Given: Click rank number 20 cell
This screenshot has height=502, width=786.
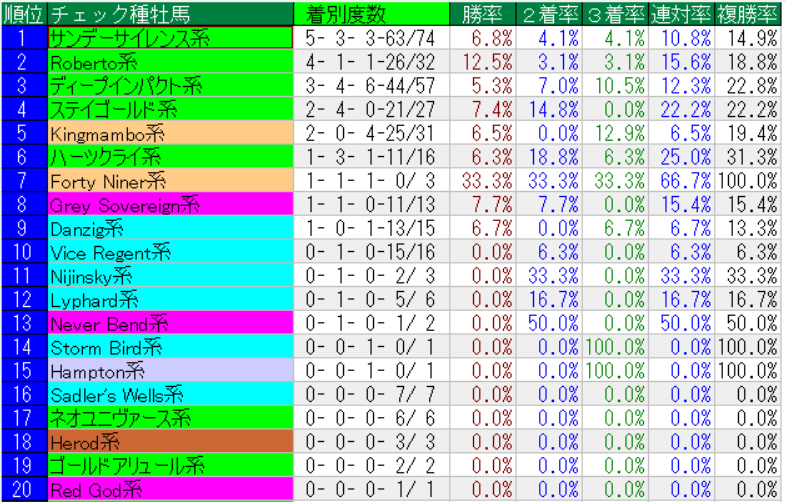Looking at the screenshot, I should [x=23, y=489].
